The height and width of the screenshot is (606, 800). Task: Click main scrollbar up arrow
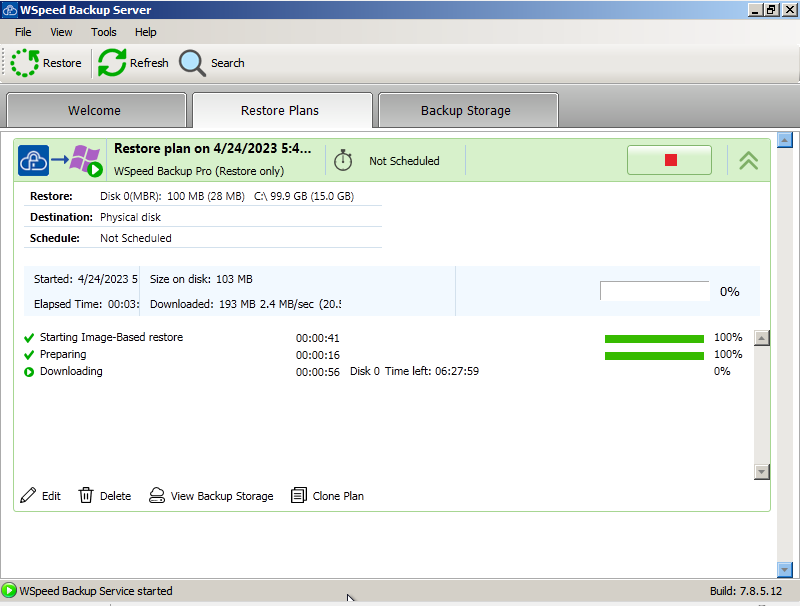(785, 140)
